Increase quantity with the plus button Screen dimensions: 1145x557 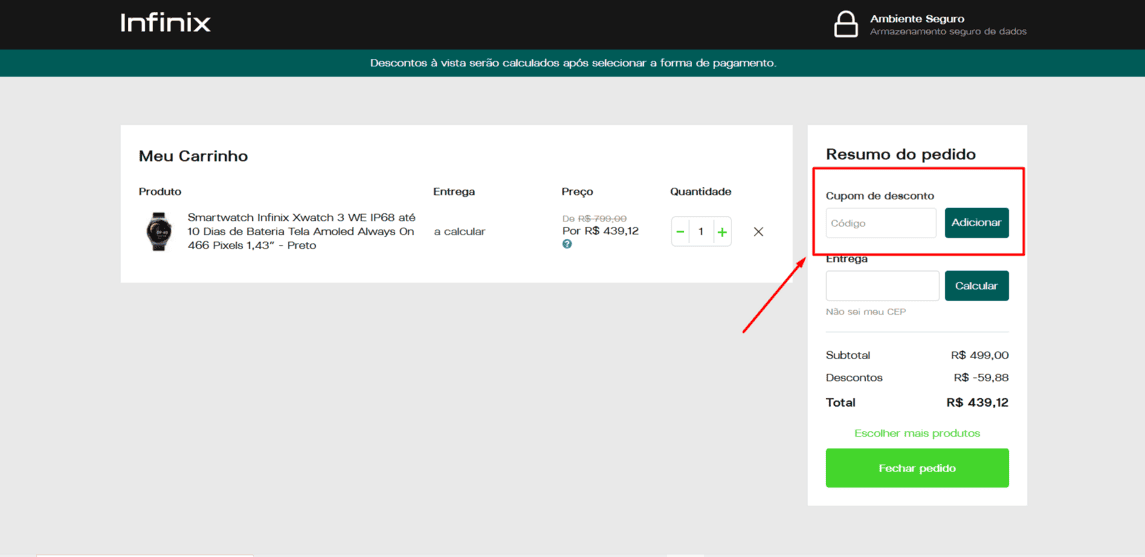point(722,231)
